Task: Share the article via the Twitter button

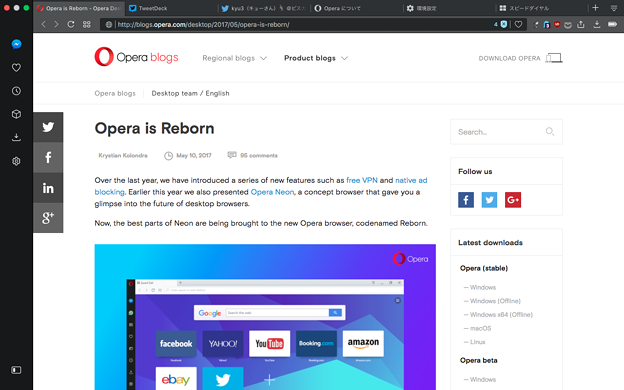Action: (x=48, y=127)
